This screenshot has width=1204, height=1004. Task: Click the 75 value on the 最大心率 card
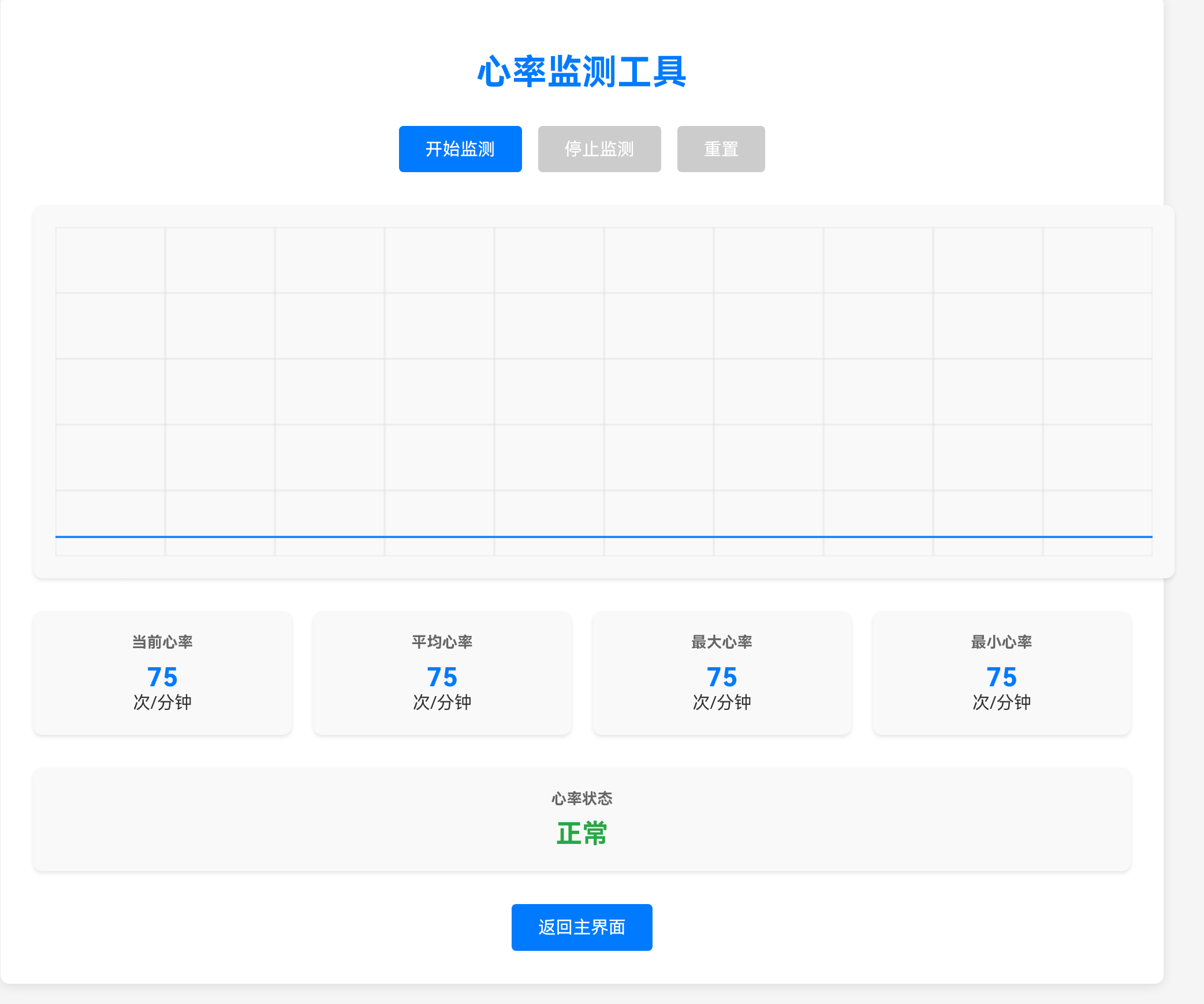coord(721,677)
